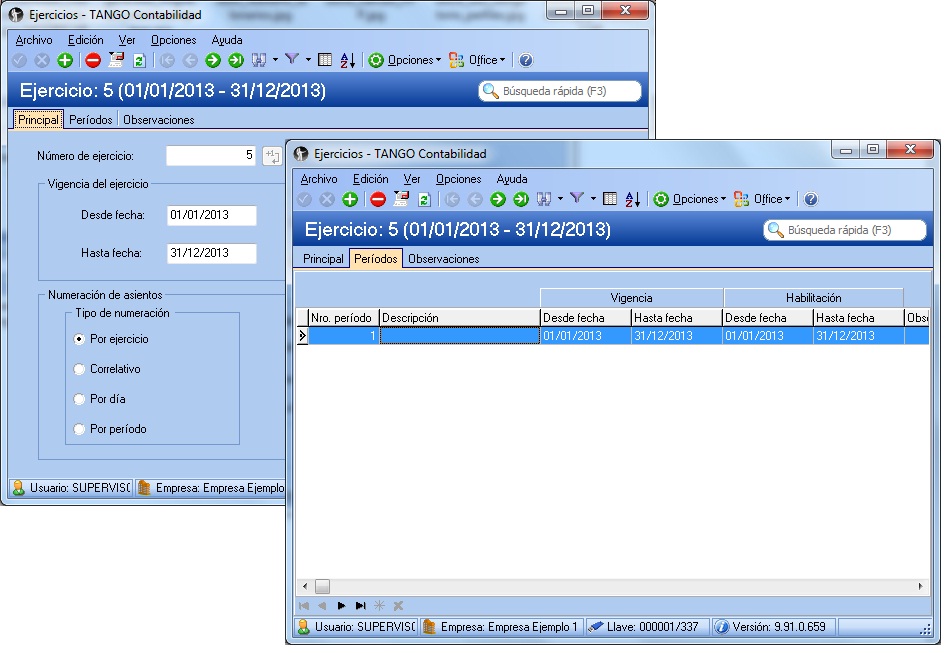The width and height of the screenshot is (949, 653).
Task: Click the clipboard copy icon in back window
Action: coord(116,59)
